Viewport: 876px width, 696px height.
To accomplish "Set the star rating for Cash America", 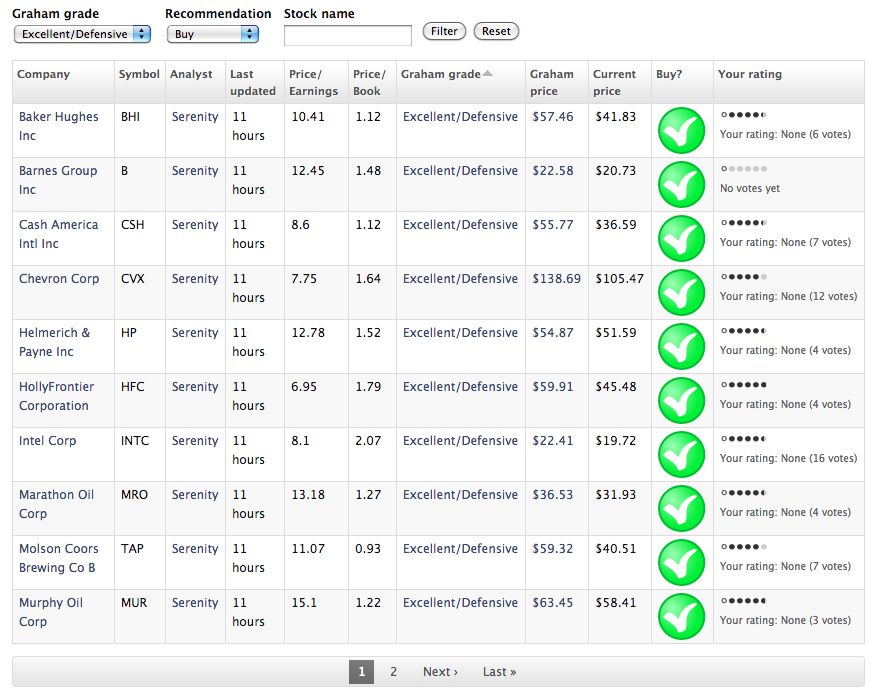I will [744, 222].
